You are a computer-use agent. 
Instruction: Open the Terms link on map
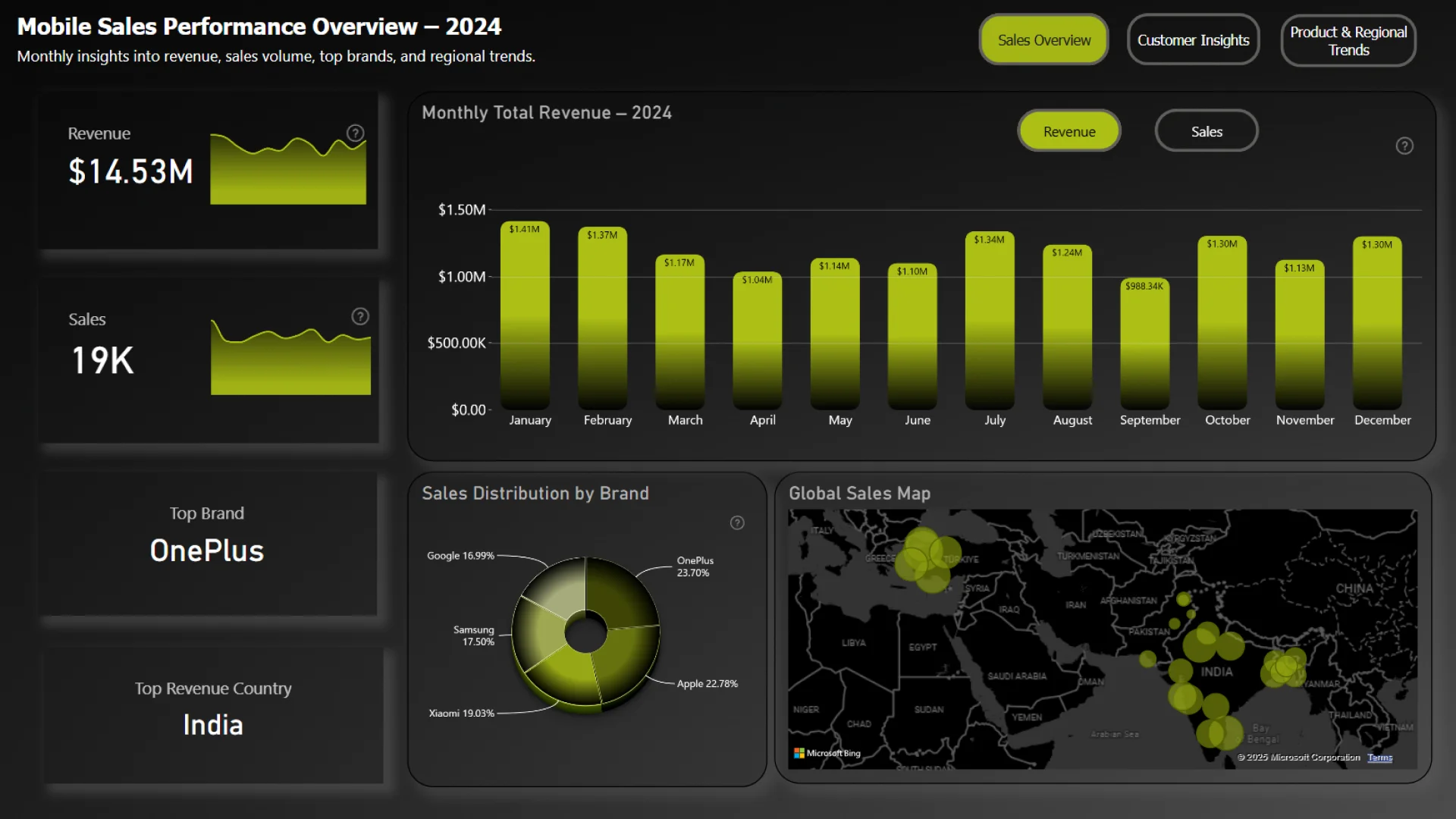1379,758
